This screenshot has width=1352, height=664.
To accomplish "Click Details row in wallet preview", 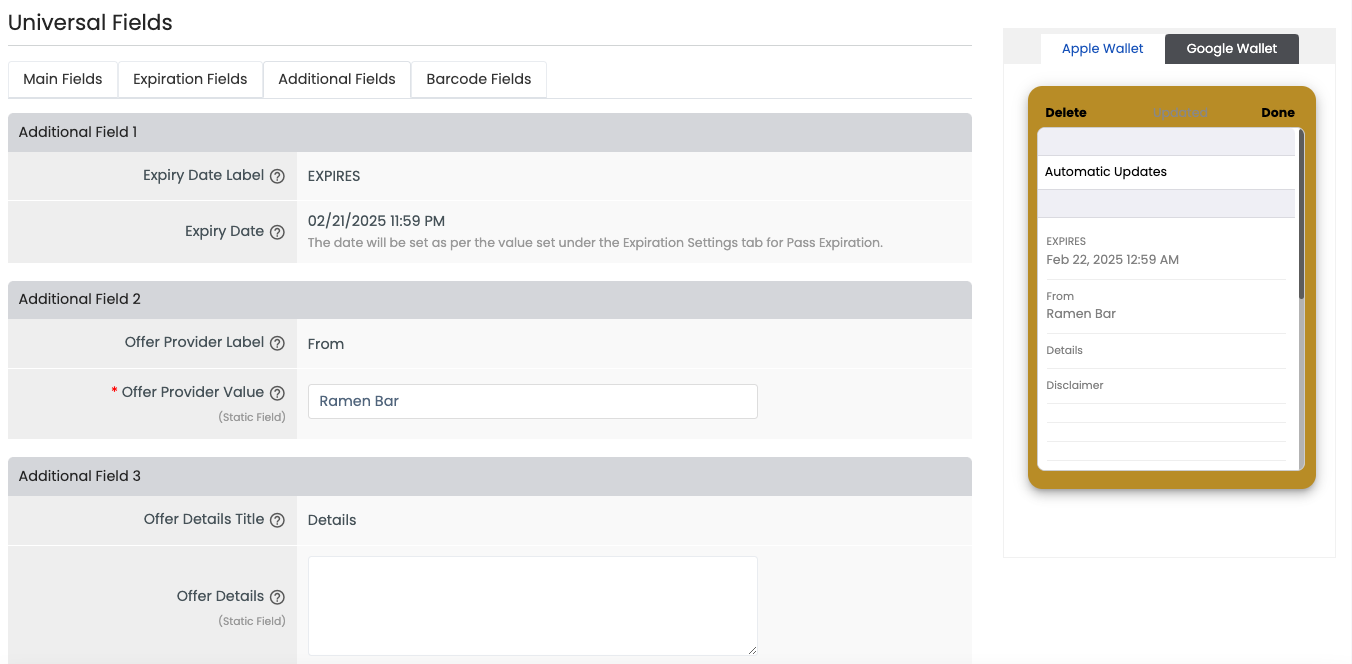I will pos(1166,351).
